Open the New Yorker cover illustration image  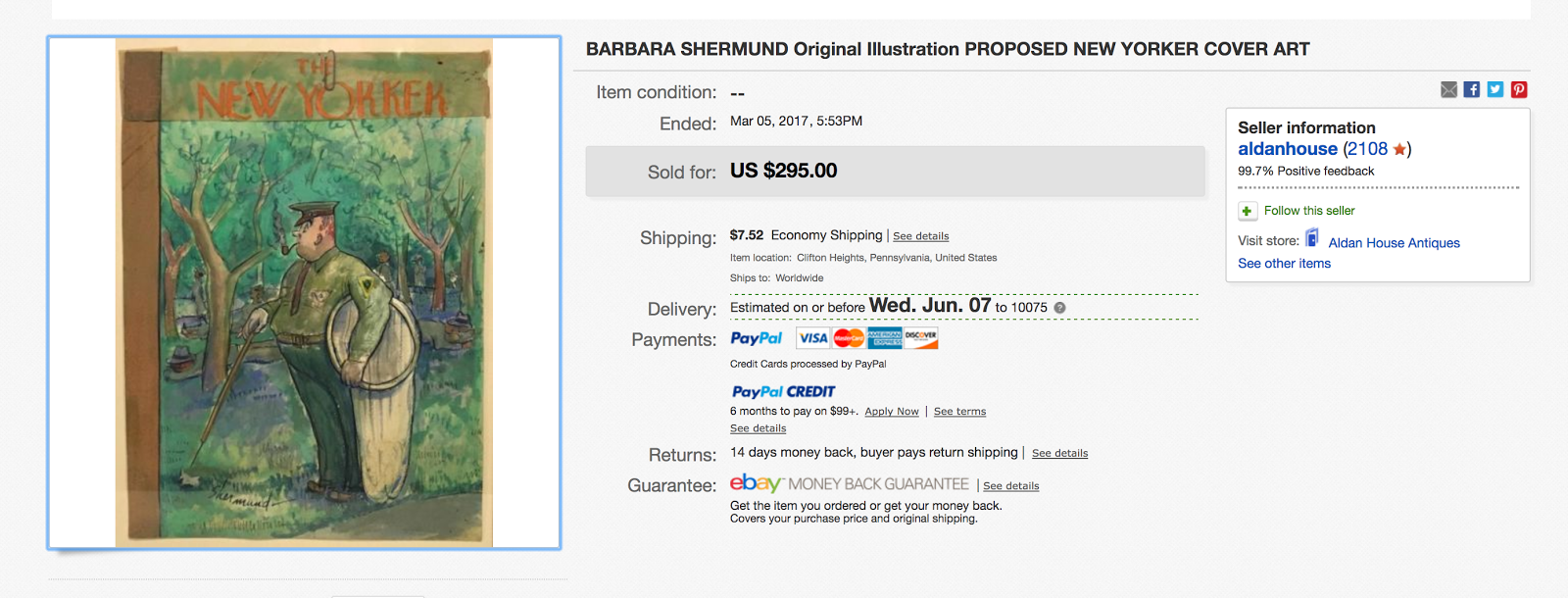[x=304, y=292]
